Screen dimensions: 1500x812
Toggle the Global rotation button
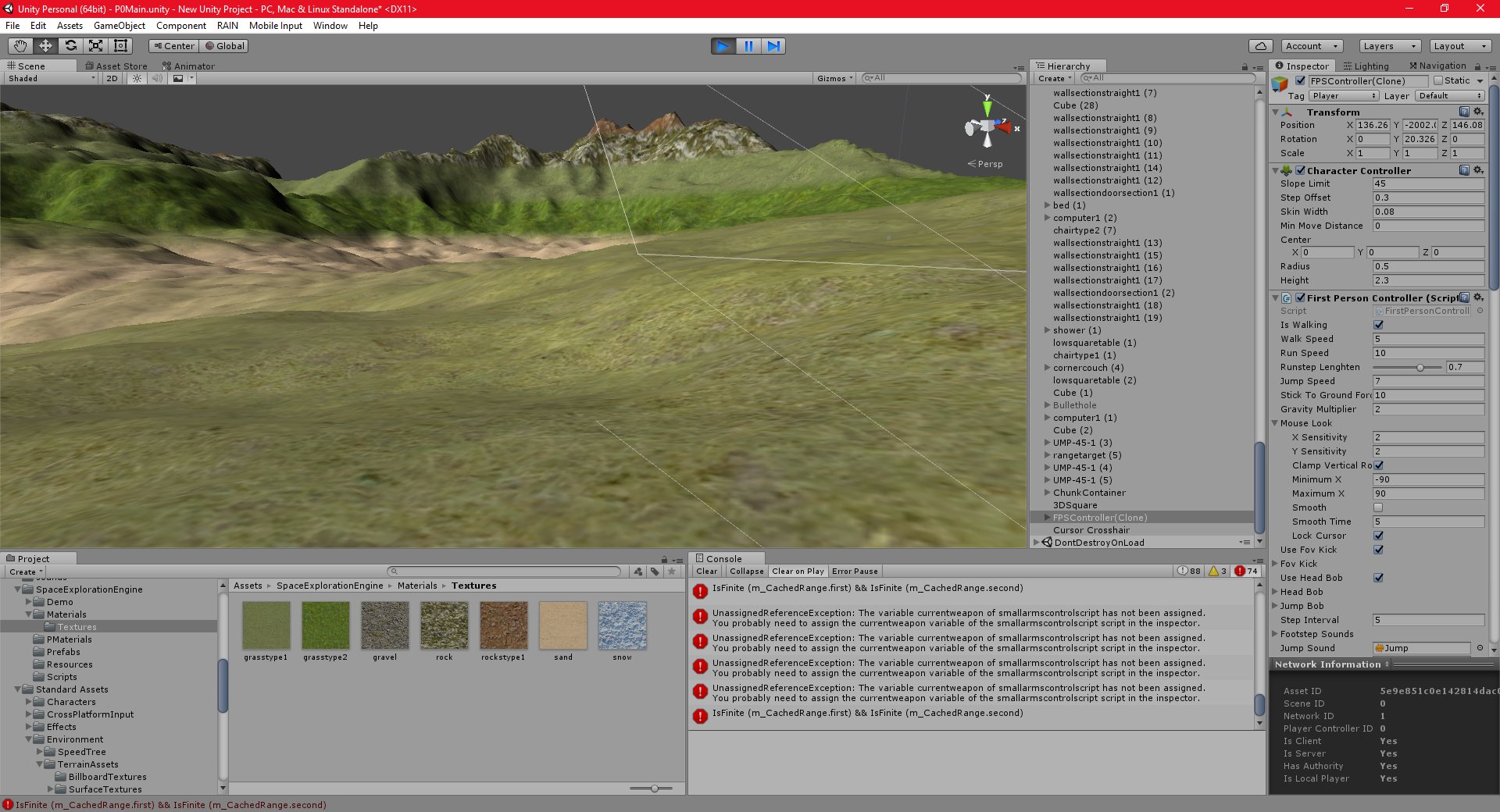(x=225, y=46)
